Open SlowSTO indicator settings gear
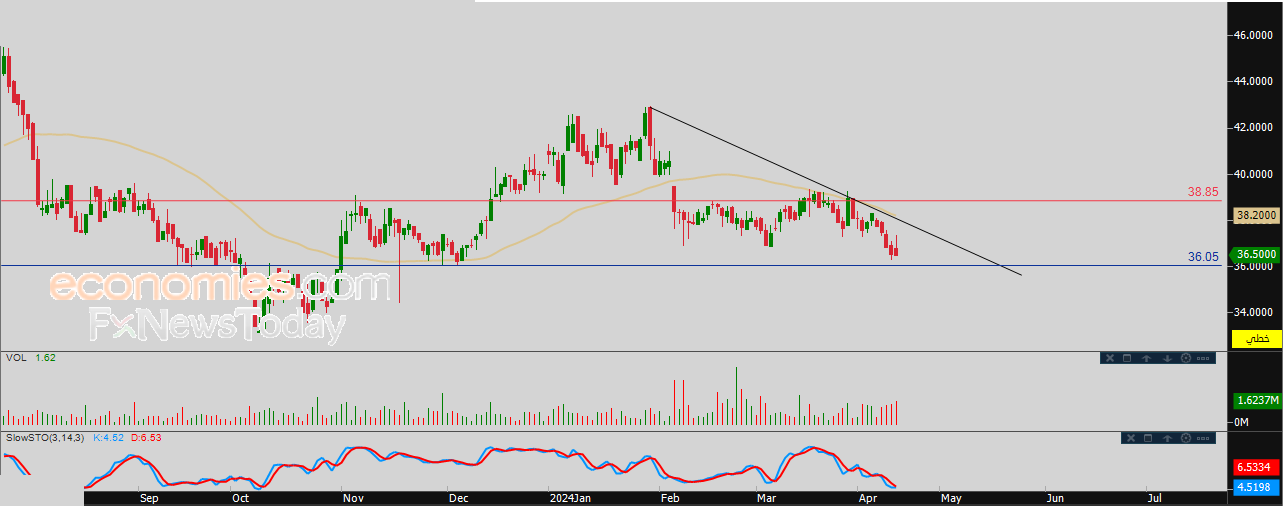 click(x=1186, y=438)
